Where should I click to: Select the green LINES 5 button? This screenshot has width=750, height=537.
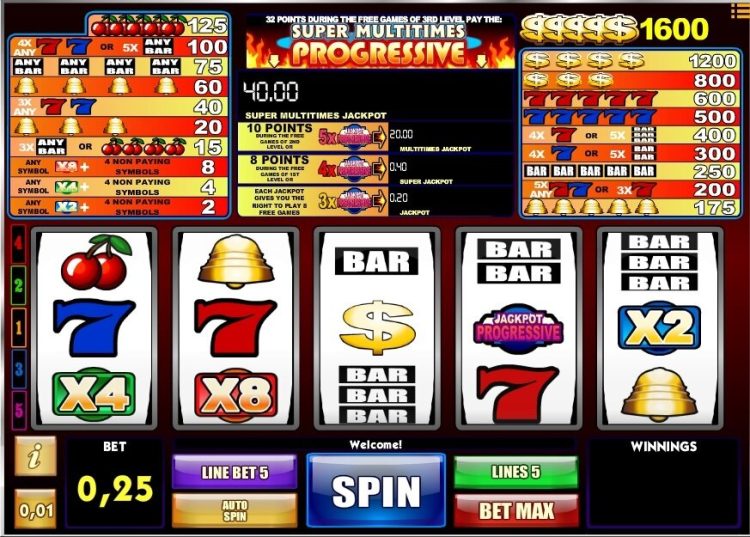(x=516, y=472)
